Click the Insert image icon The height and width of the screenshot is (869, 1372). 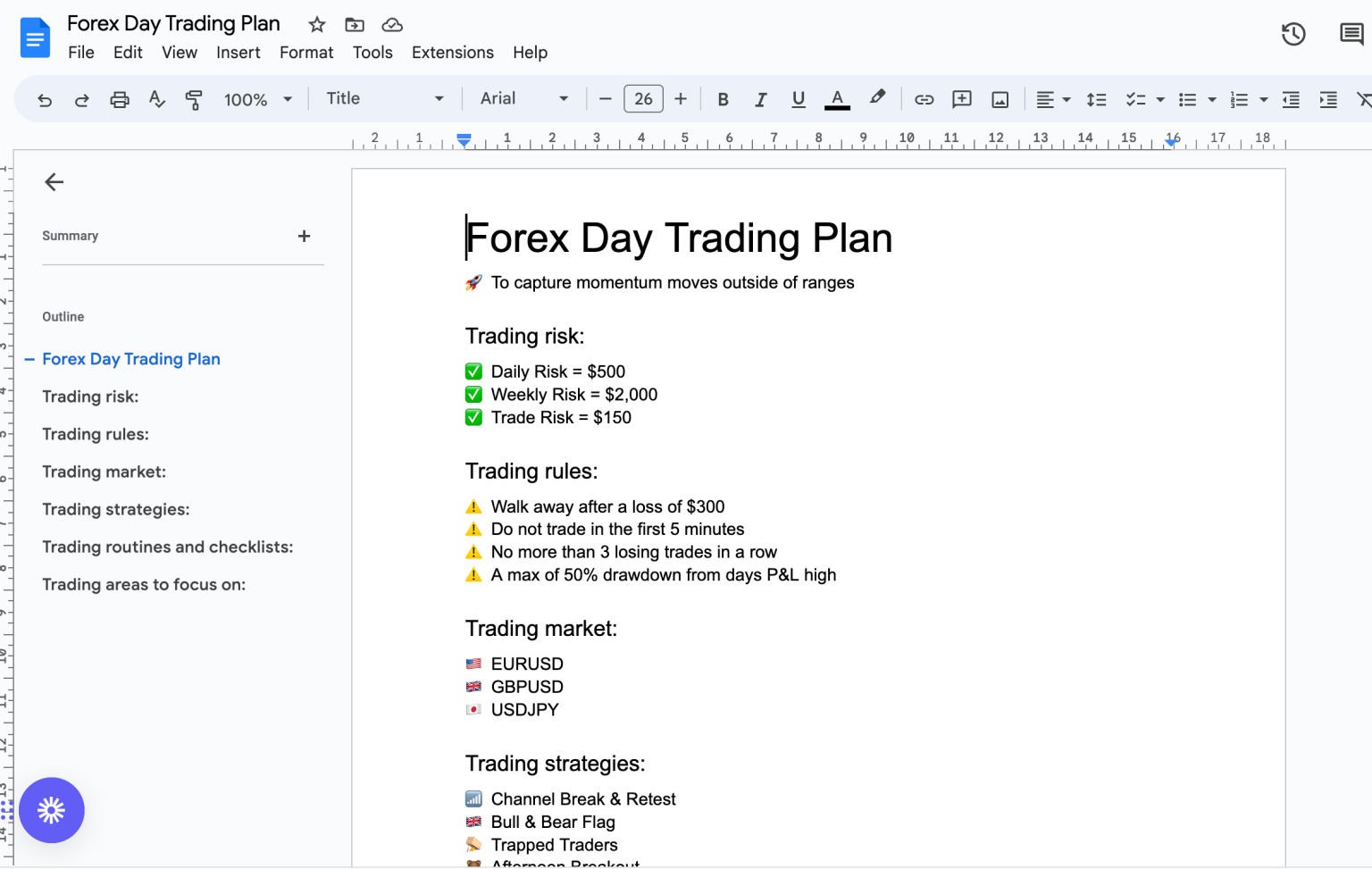click(x=1000, y=100)
